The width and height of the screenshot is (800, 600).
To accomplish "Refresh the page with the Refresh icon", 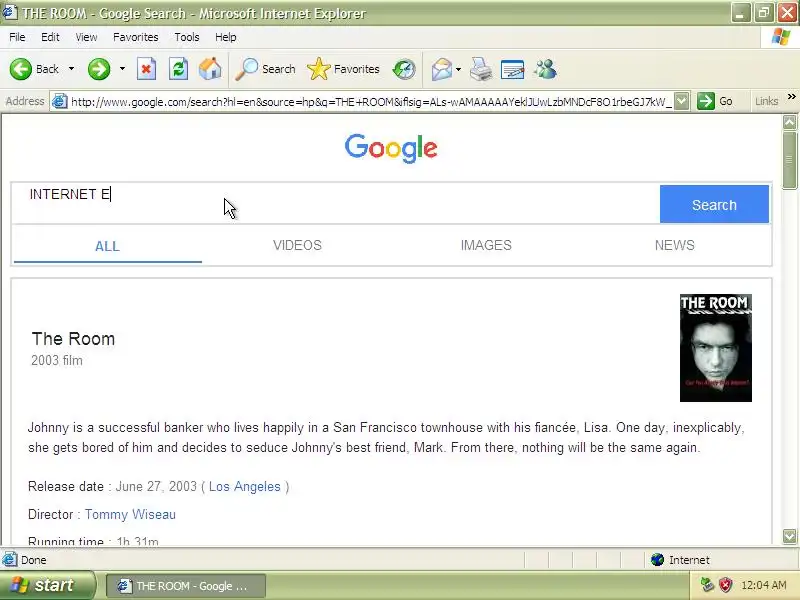I will pos(179,69).
